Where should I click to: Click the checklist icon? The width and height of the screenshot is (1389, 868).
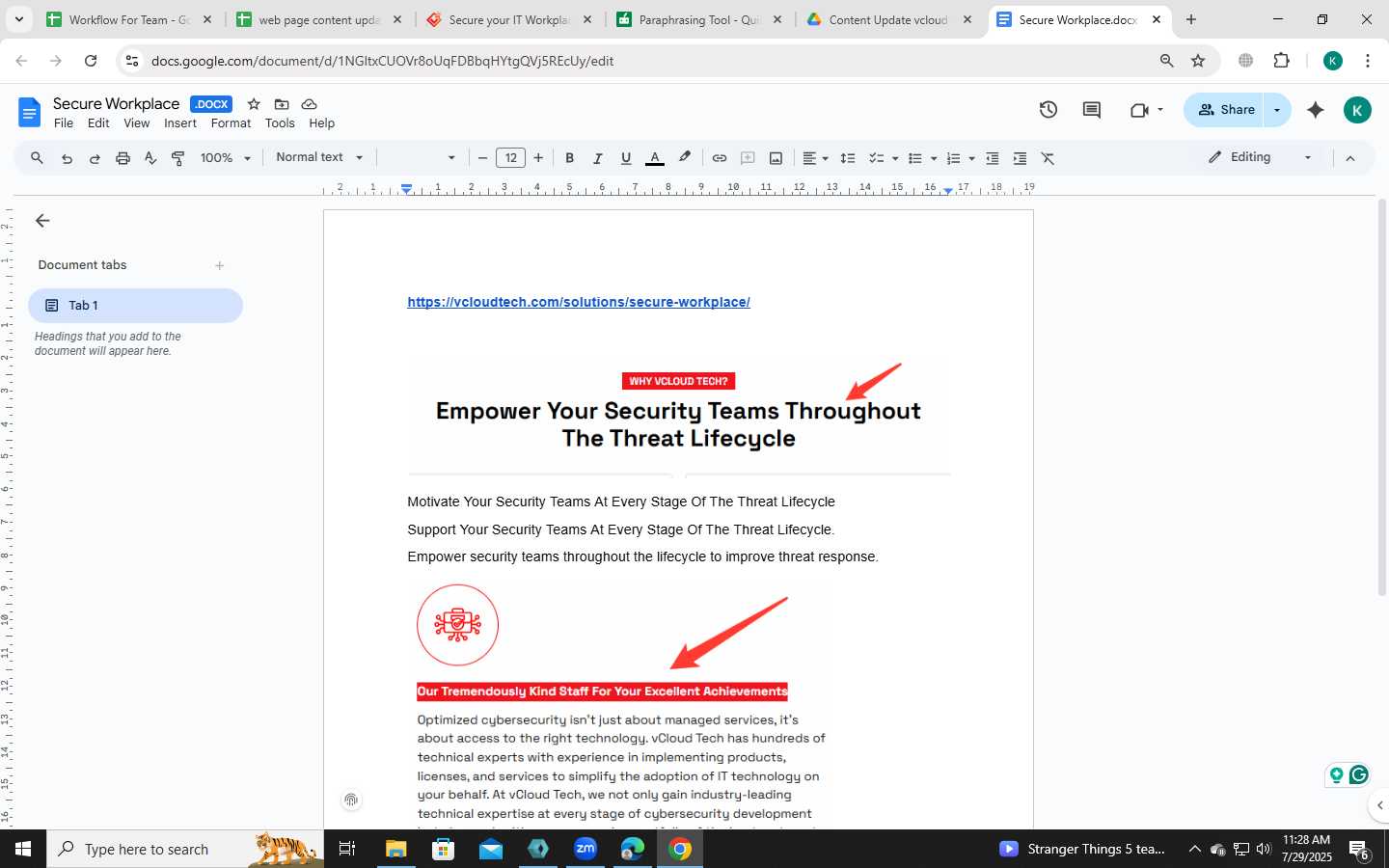point(877,158)
